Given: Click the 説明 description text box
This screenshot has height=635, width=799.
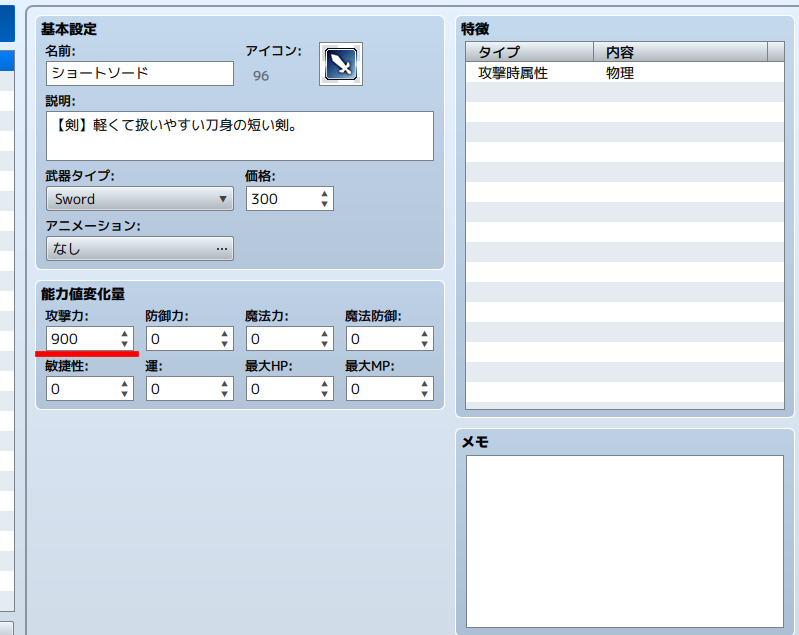Looking at the screenshot, I should pos(239,135).
